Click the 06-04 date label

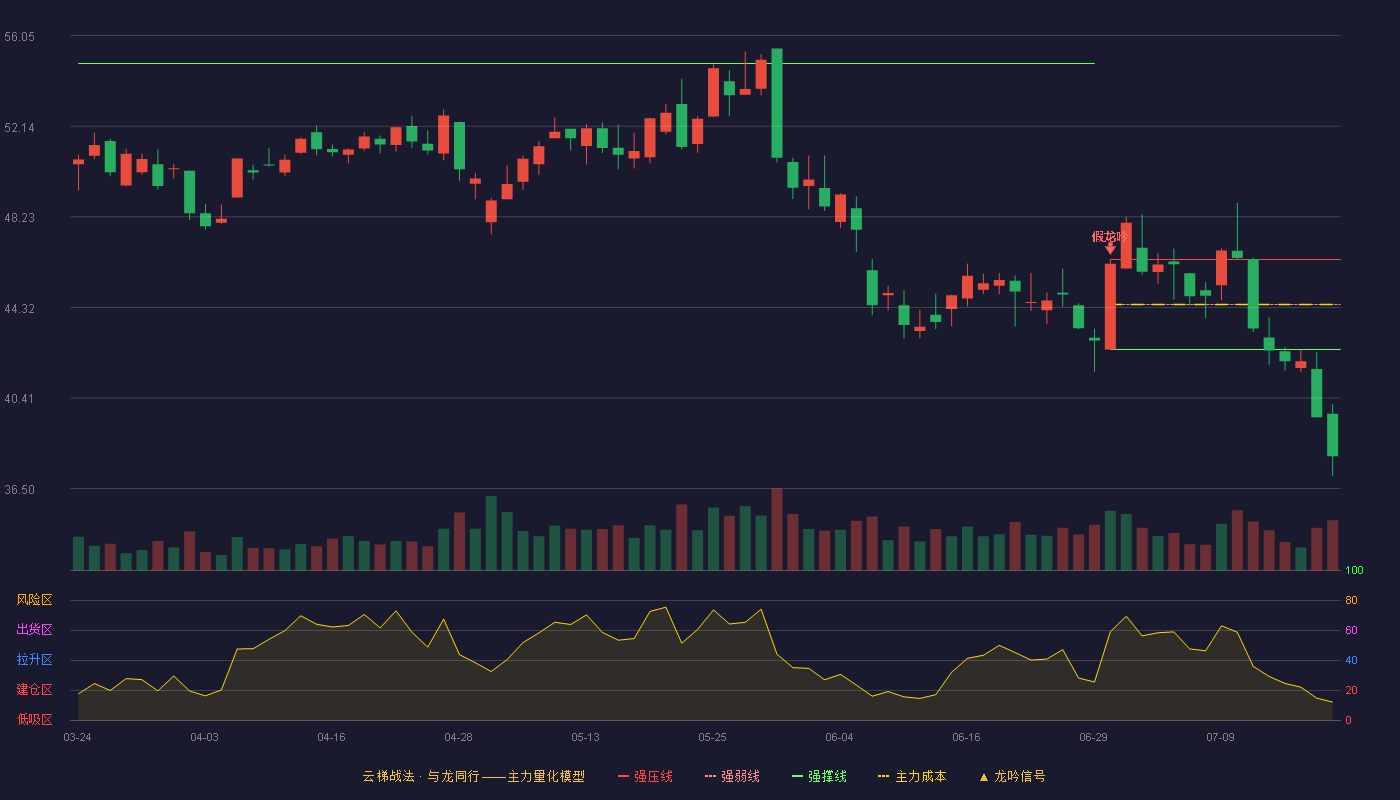coord(839,737)
